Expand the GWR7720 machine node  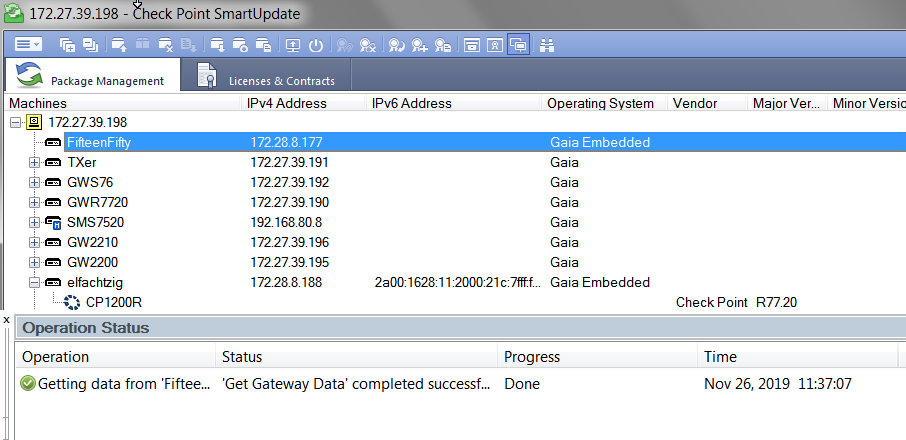[34, 203]
